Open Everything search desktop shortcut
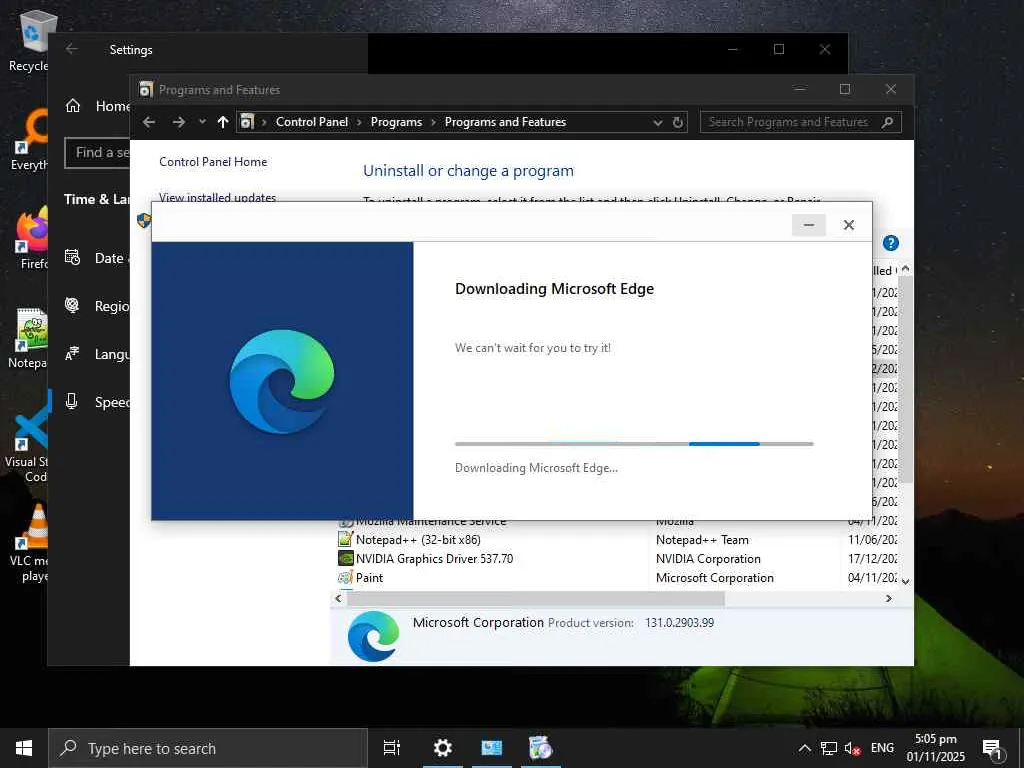1024x768 pixels. pos(30,141)
